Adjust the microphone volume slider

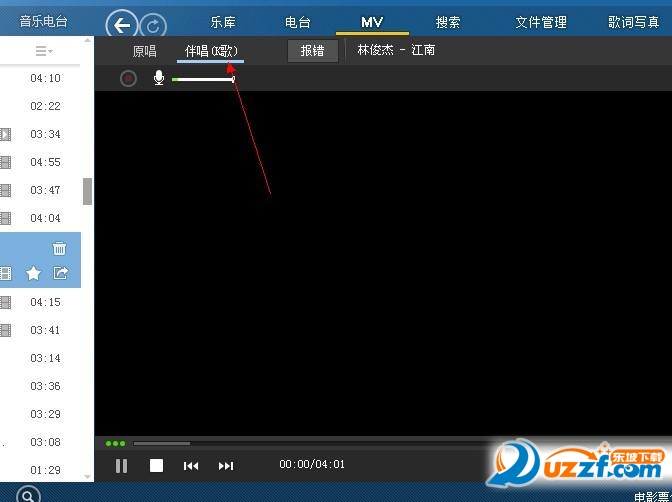(x=203, y=79)
